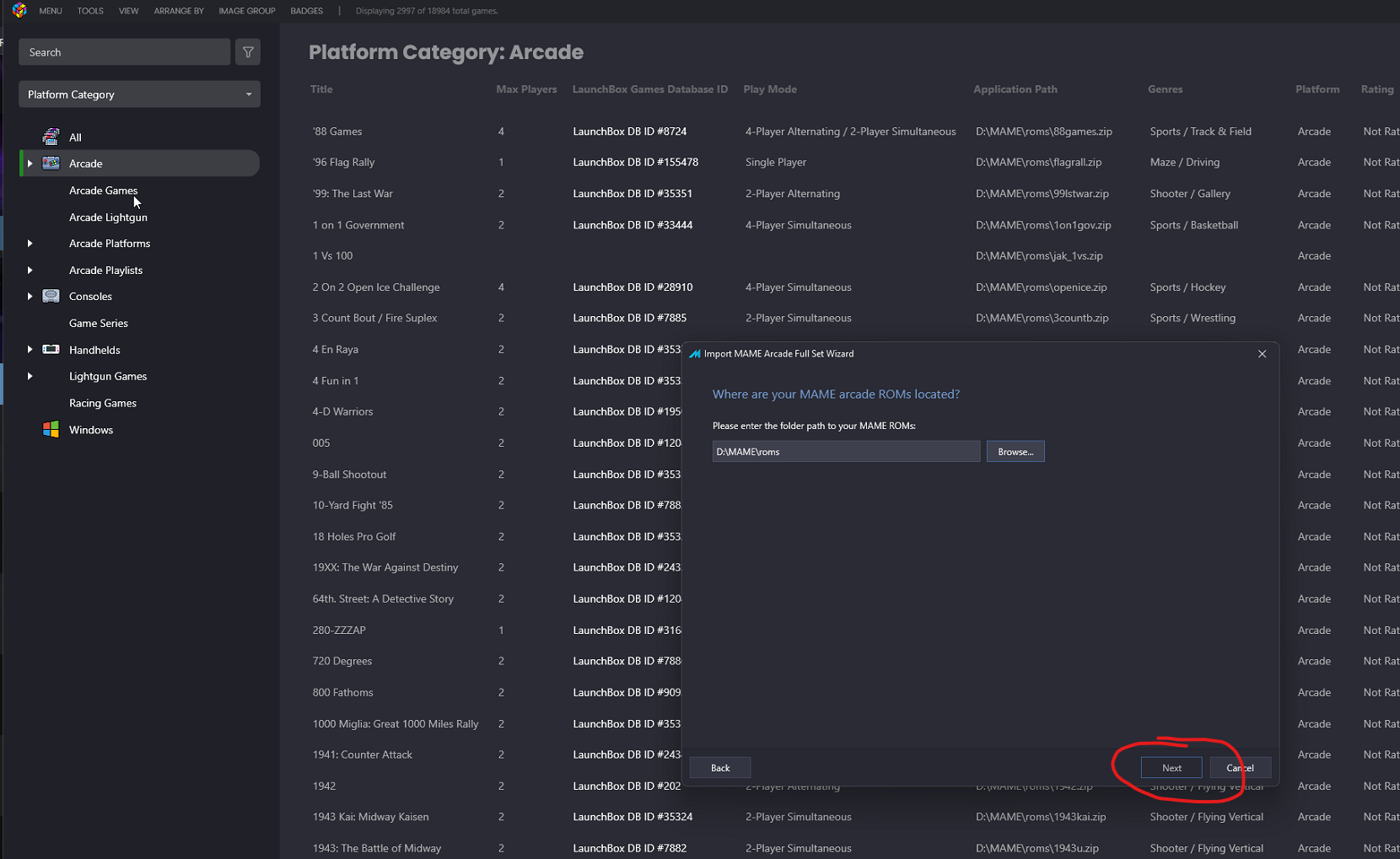Click the Handhelds icon

pos(51,349)
